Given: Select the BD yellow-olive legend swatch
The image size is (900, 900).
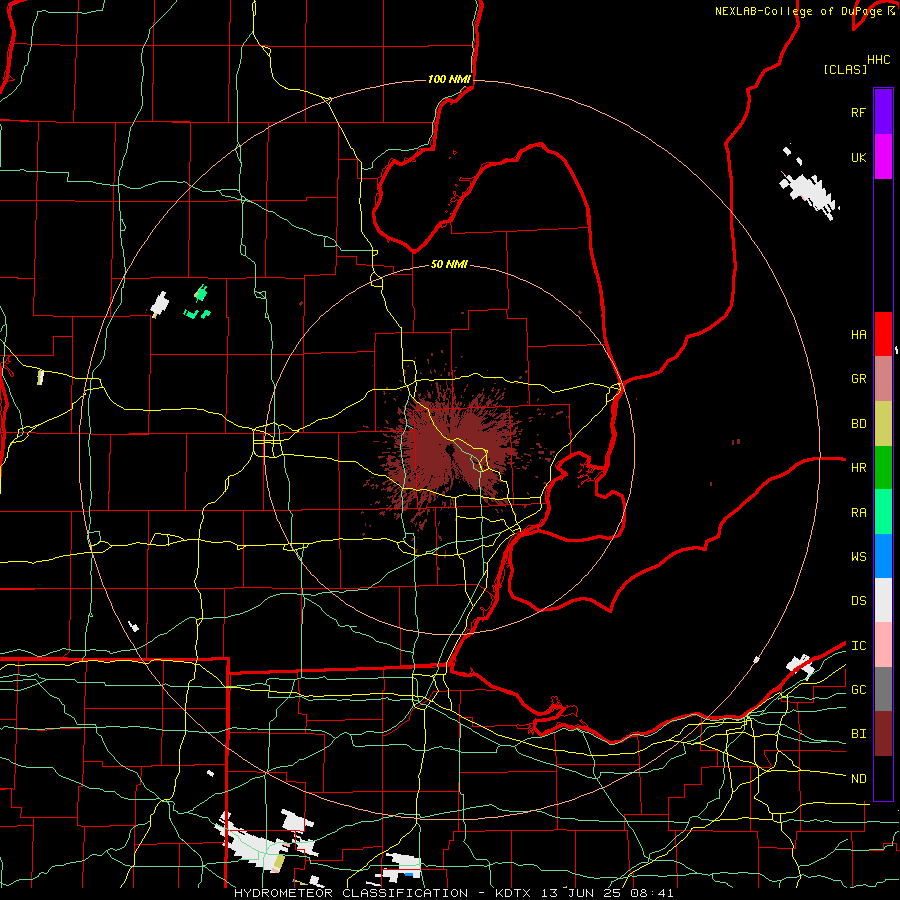Looking at the screenshot, I should 883,424.
